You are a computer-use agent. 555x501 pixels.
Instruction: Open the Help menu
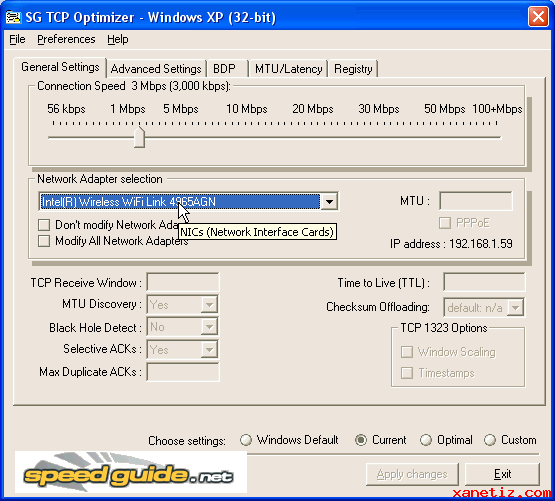point(118,39)
